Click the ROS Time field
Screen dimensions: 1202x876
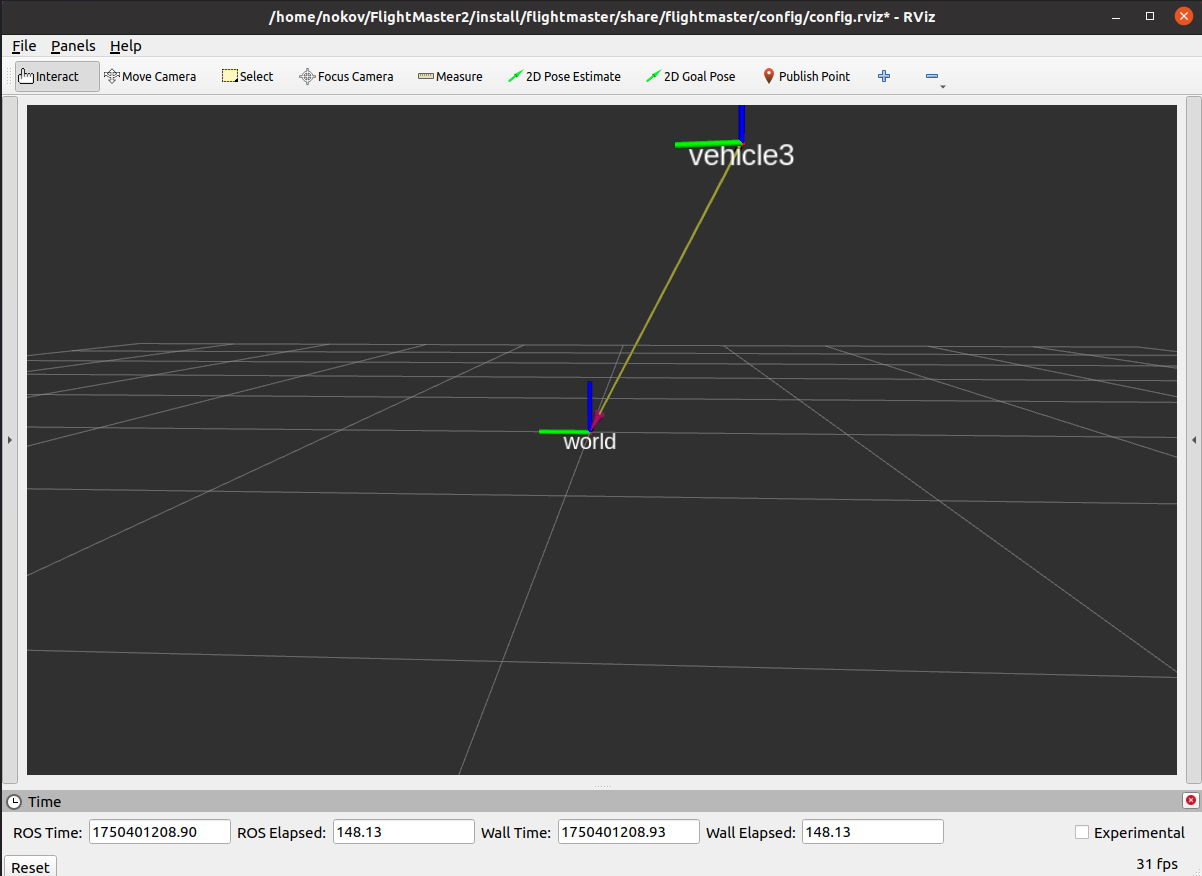pyautogui.click(x=160, y=832)
